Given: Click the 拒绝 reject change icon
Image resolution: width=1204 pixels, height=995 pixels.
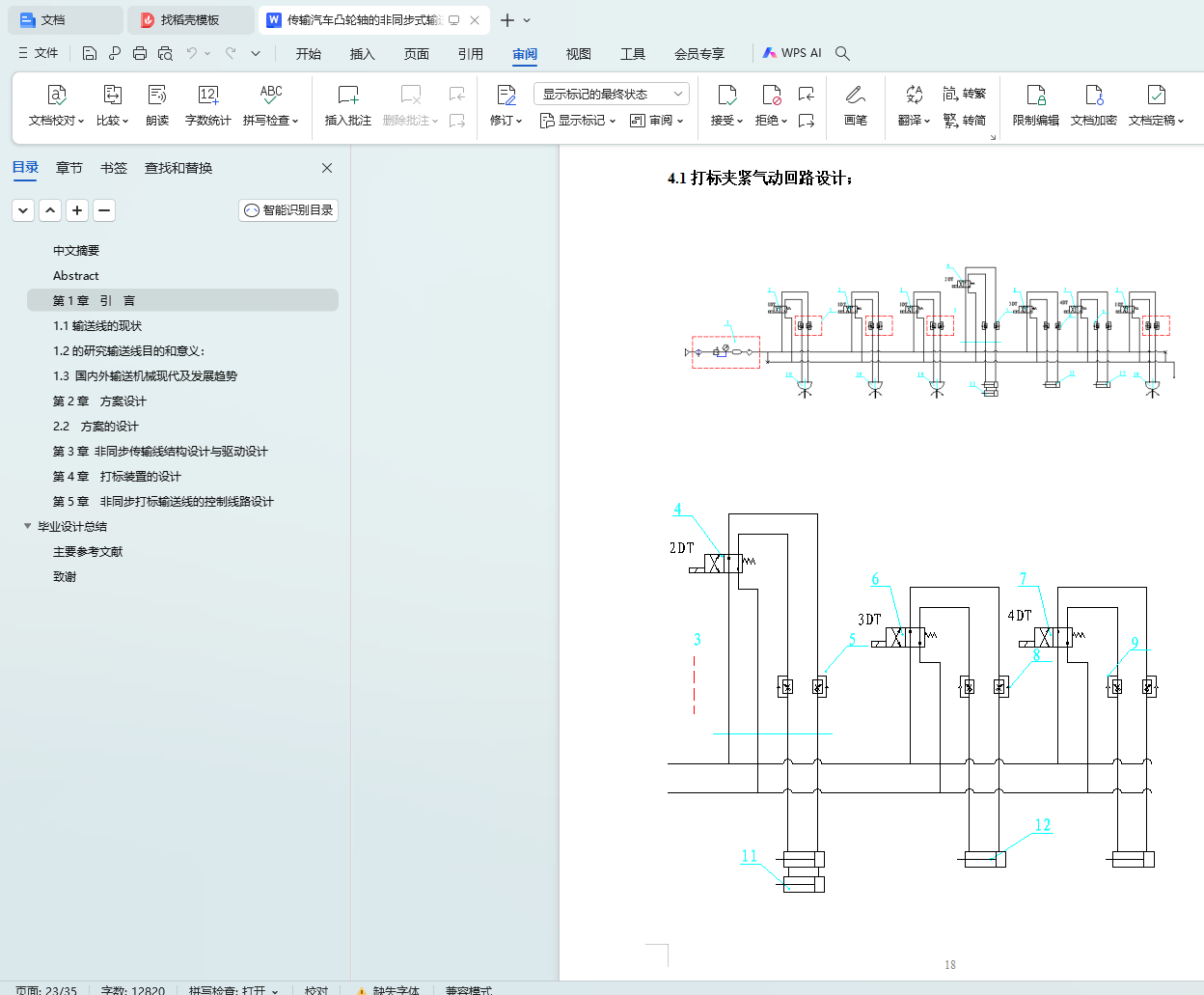Looking at the screenshot, I should click(x=772, y=95).
